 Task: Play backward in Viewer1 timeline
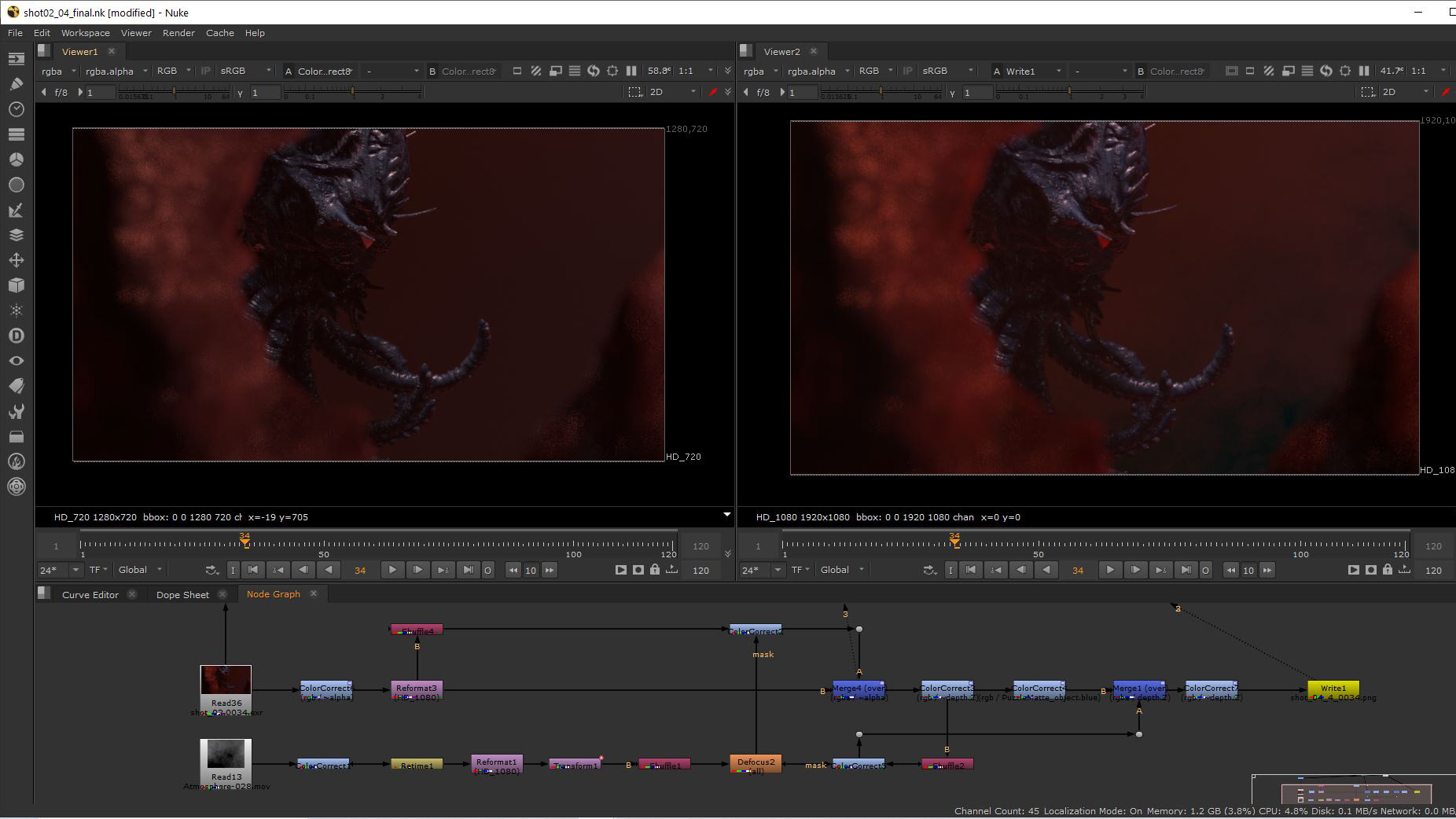(x=329, y=570)
